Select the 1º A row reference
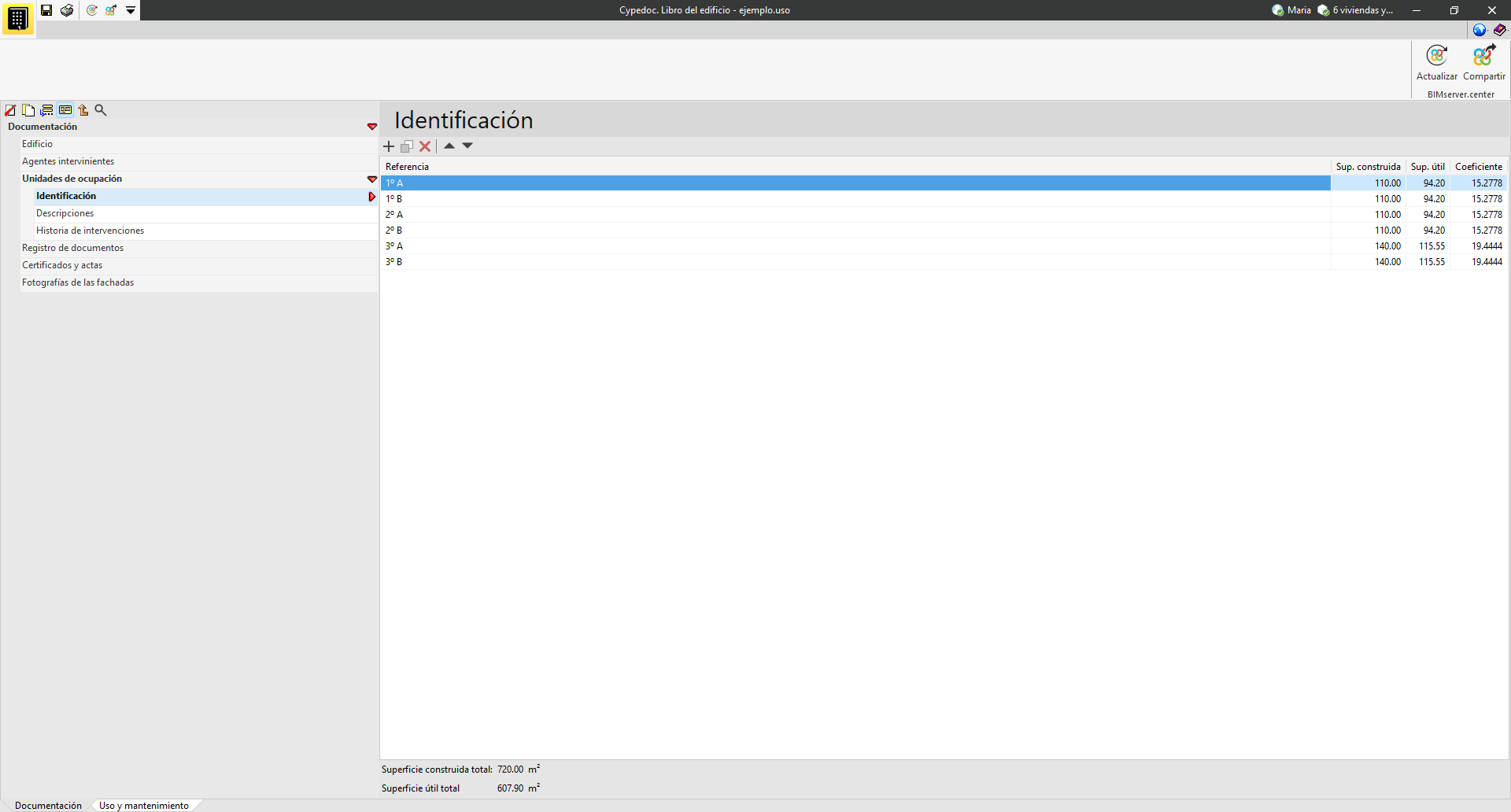Viewport: 1511px width, 812px height. coord(855,183)
